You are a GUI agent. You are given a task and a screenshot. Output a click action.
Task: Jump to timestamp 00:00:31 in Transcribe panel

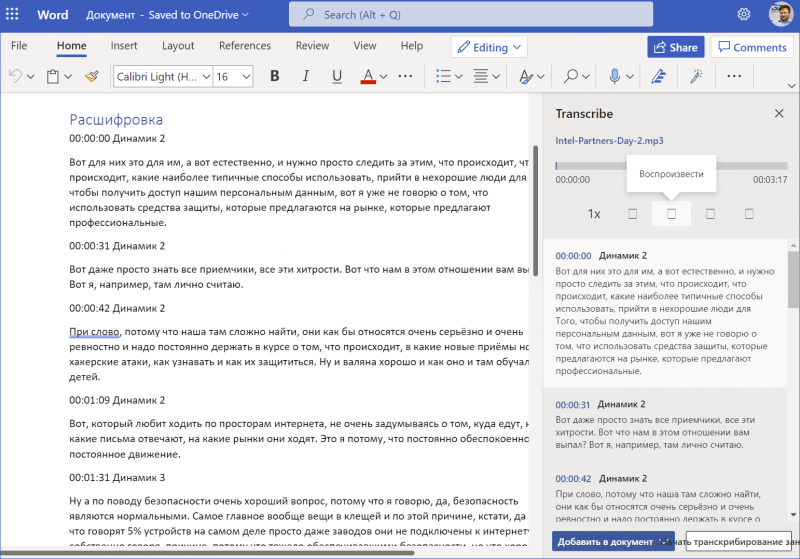click(573, 404)
